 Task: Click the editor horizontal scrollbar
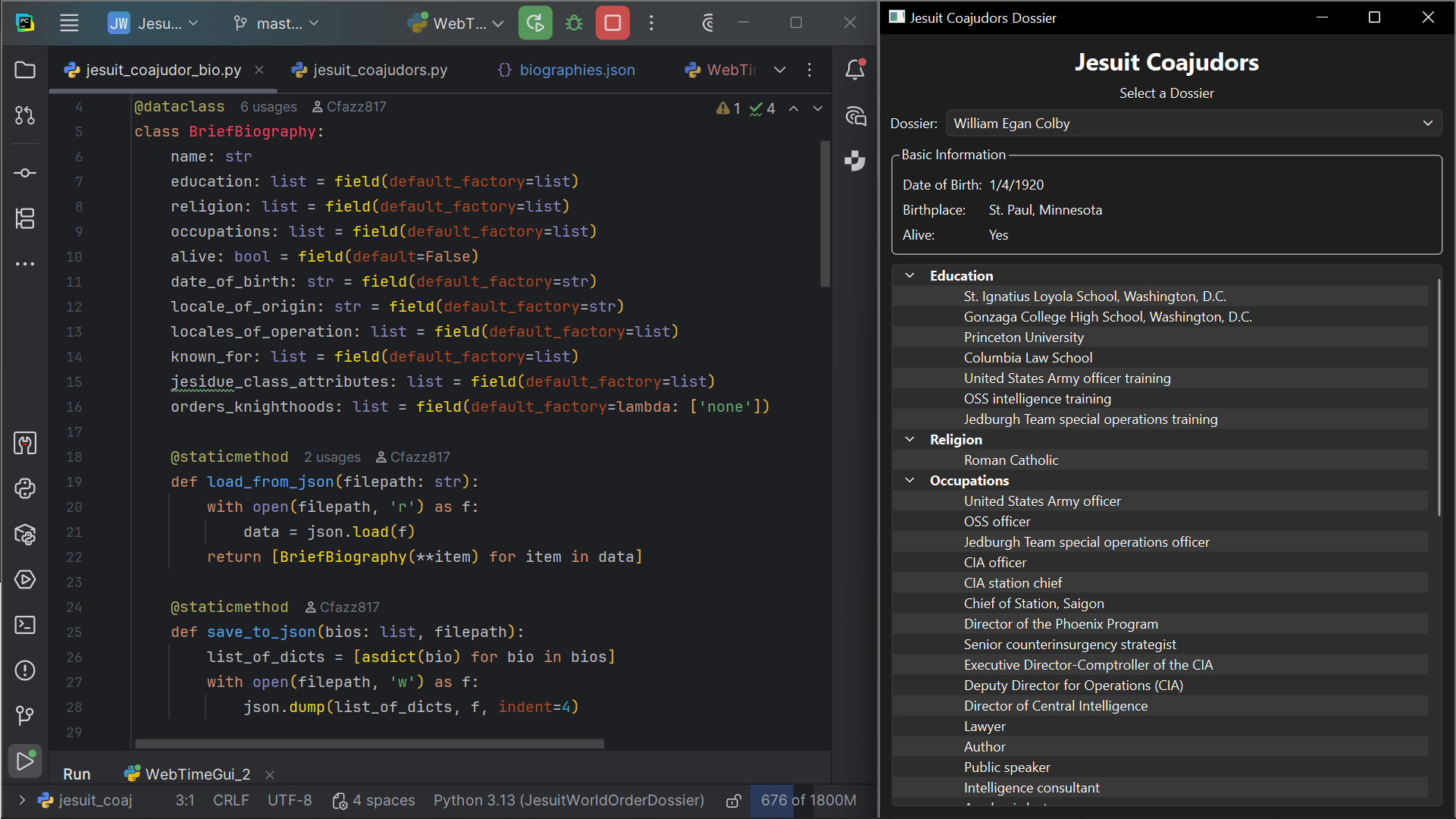click(369, 744)
